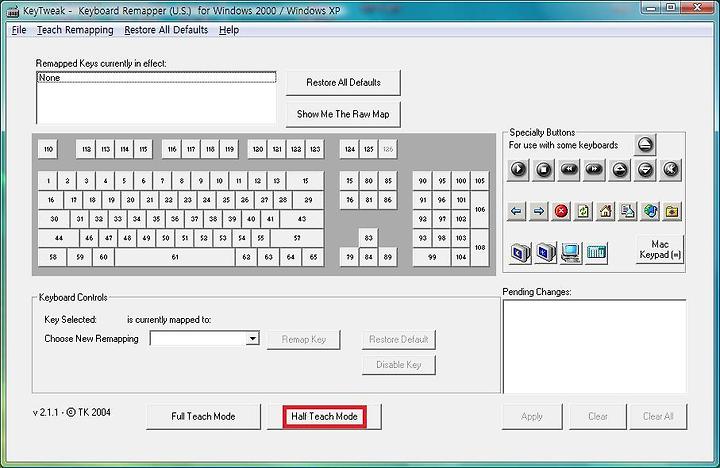Select tall numpad key 108
This screenshot has width=720, height=468.
[x=480, y=248]
